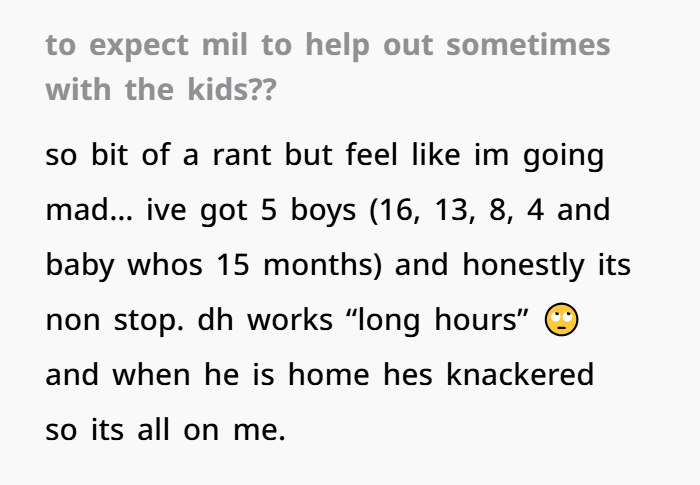
Task: Open the post title about mil helping
Action: (328, 67)
